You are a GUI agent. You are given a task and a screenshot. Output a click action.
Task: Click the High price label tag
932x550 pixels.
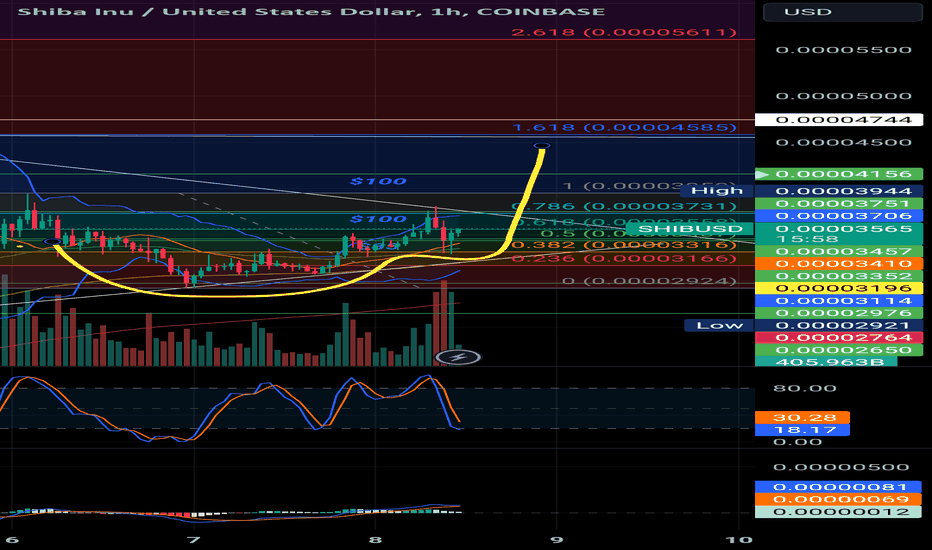coord(718,191)
